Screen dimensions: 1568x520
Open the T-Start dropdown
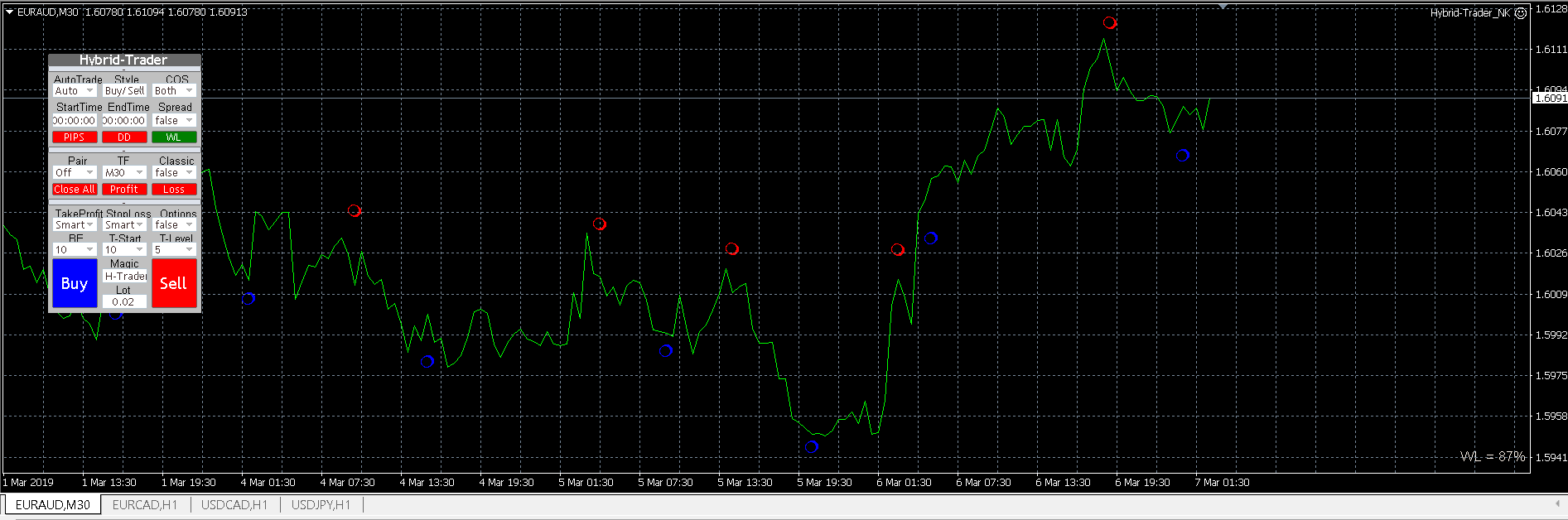[124, 250]
